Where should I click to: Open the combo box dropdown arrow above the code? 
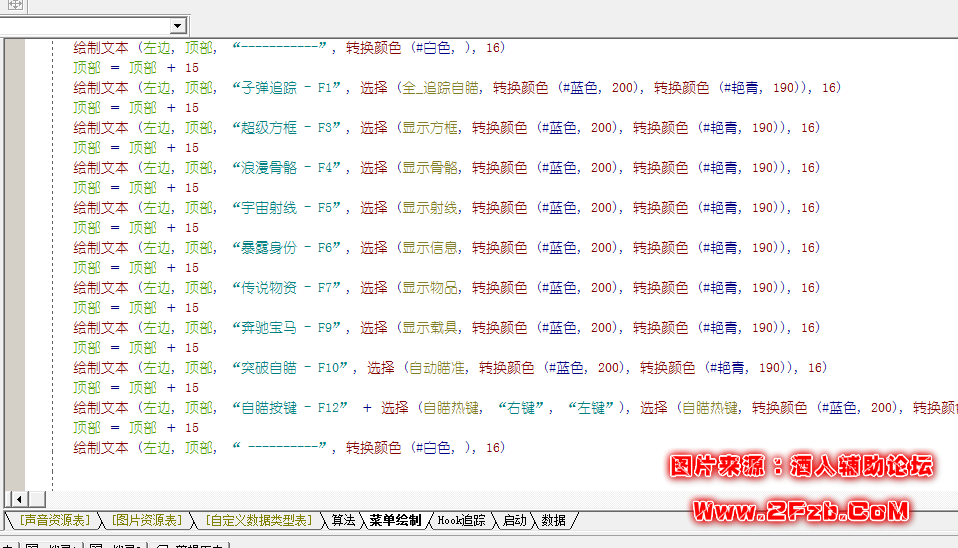click(x=178, y=26)
